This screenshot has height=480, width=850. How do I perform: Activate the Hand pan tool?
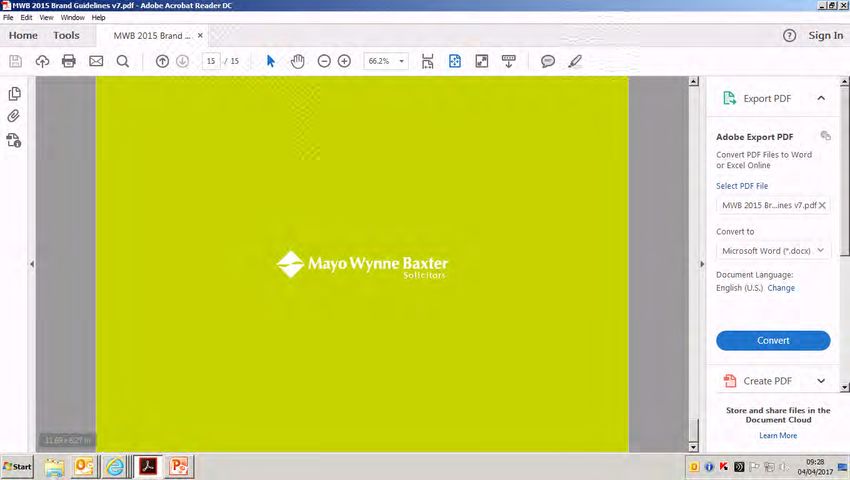point(297,61)
